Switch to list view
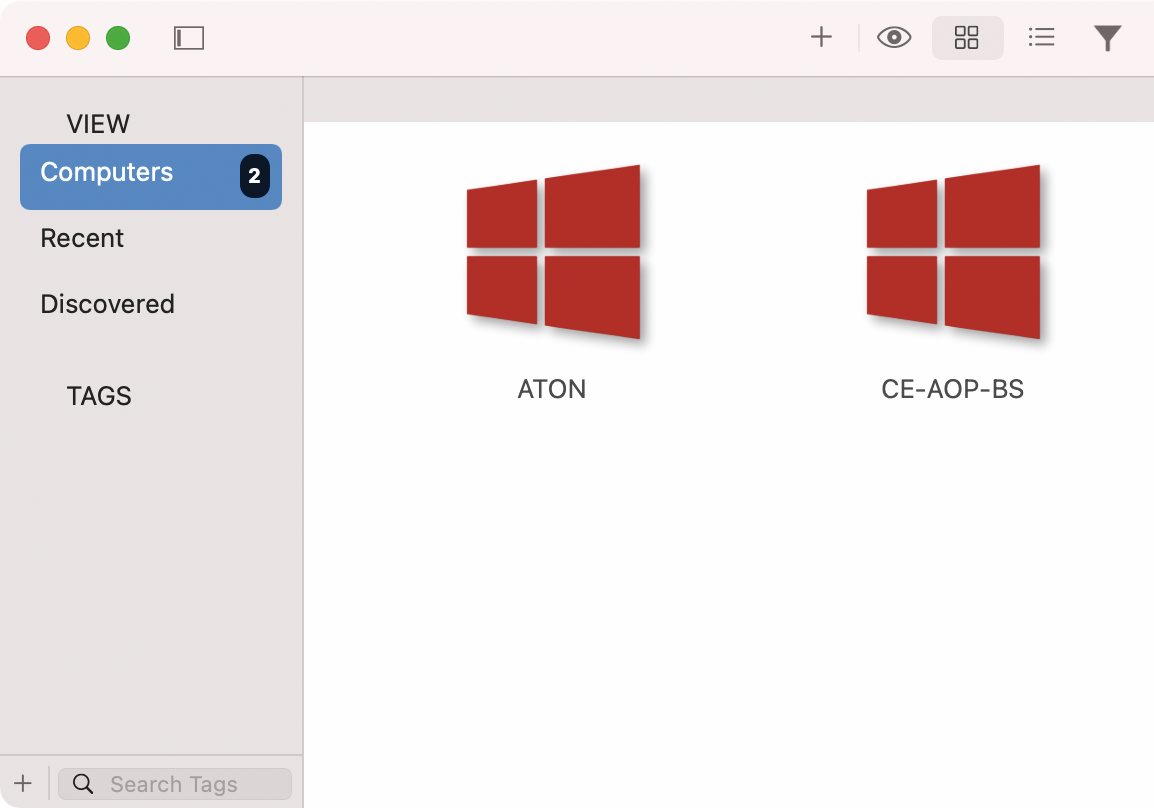 (1041, 38)
